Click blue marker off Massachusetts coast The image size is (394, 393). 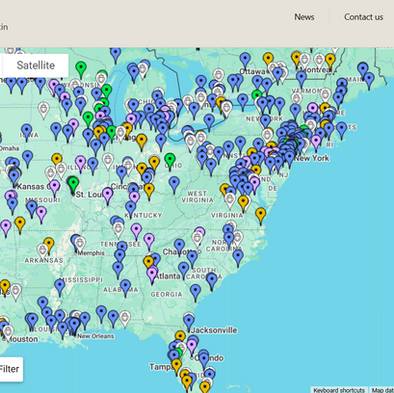point(342,130)
